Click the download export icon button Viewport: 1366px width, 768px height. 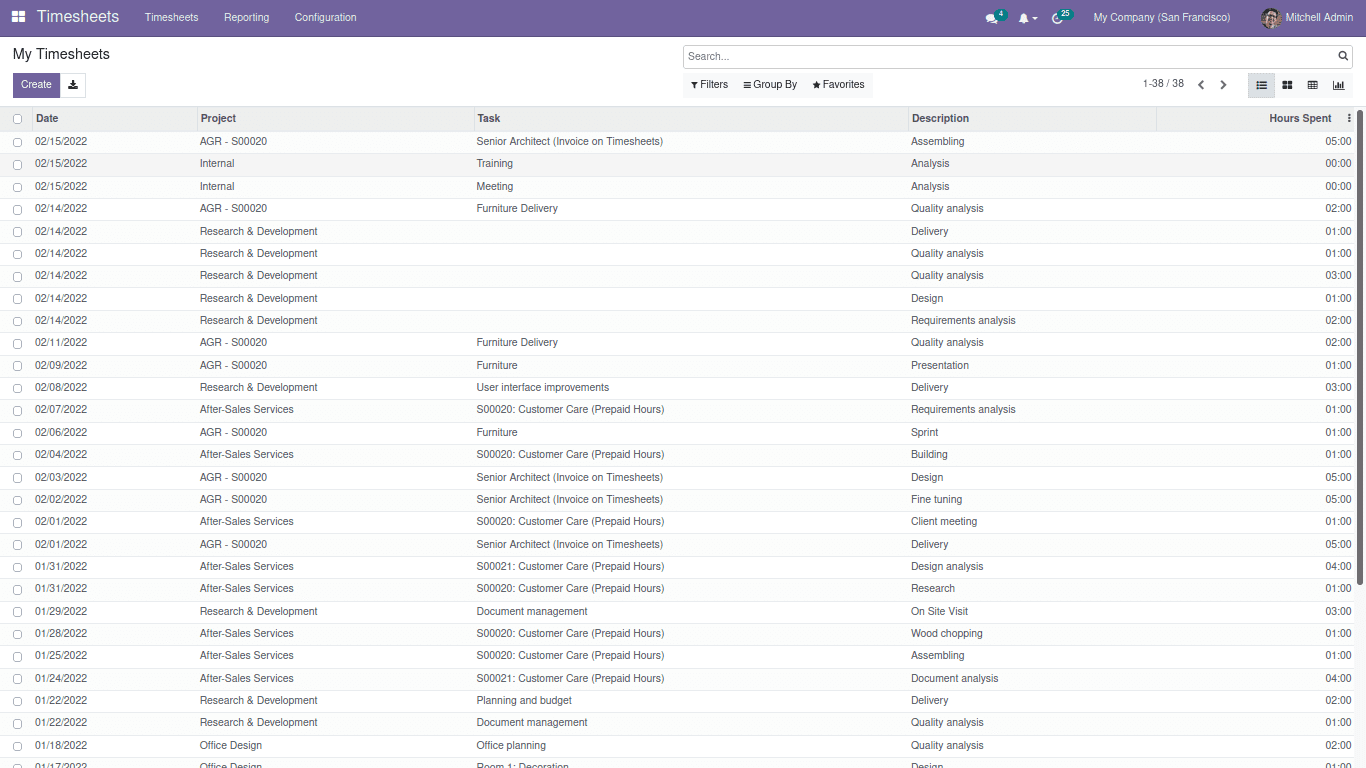point(73,85)
